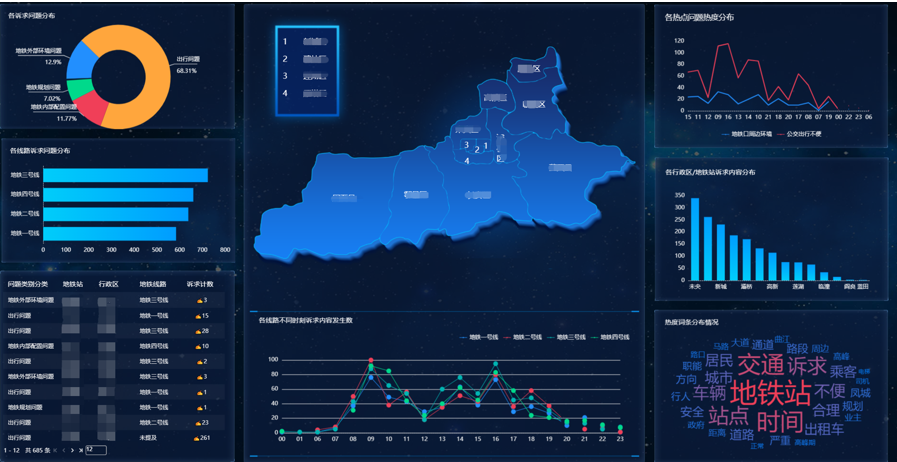Click the icon beside count 261
Screen dimensions: 897x462
click(x=196, y=438)
